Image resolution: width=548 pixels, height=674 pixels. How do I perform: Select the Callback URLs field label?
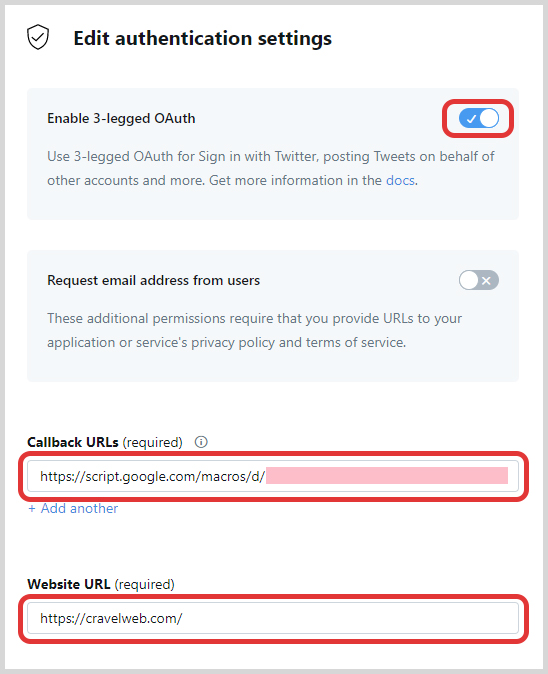pos(73,442)
